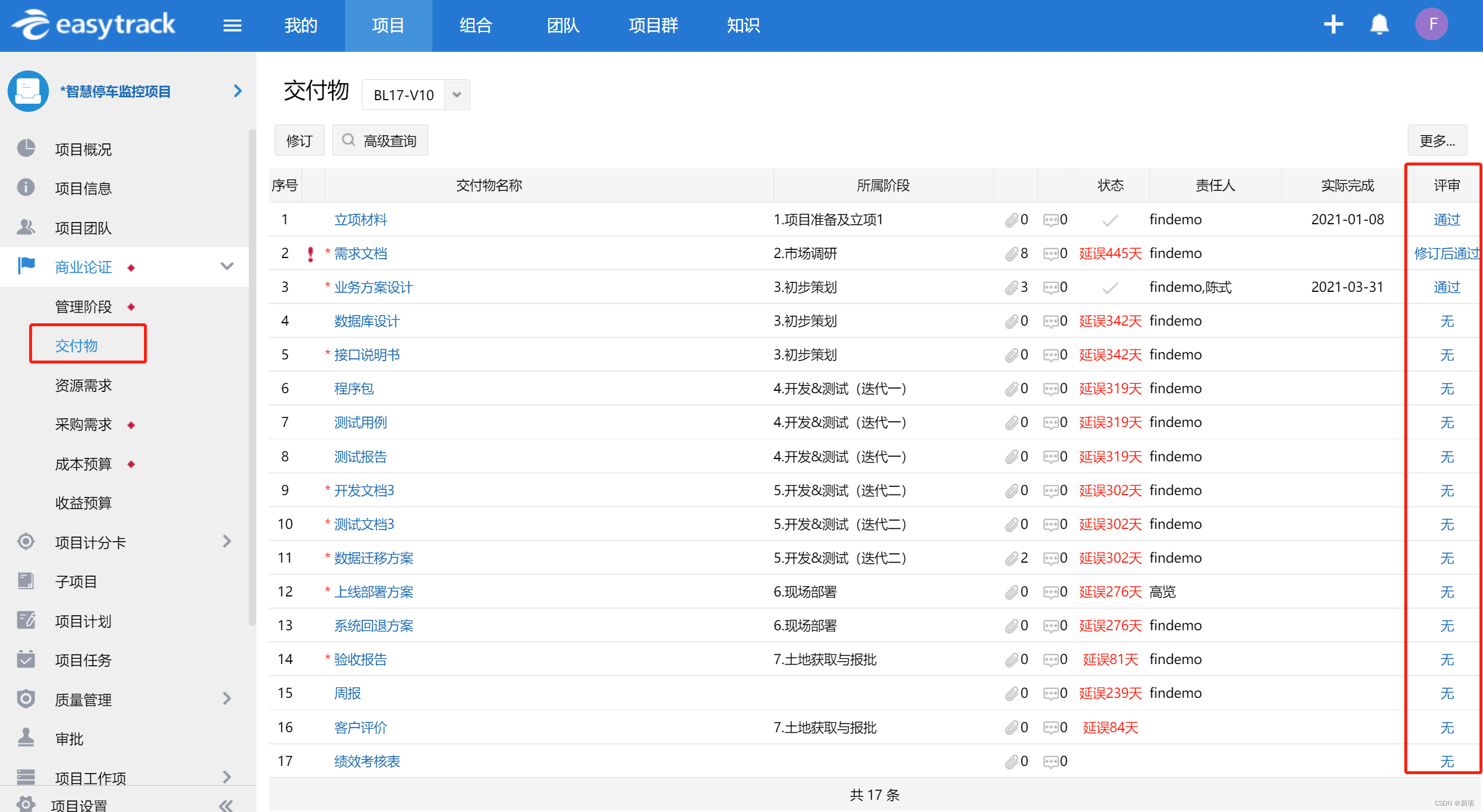The height and width of the screenshot is (812, 1483).
Task: Select 管理阶段 in sidebar
Action: coord(83,306)
